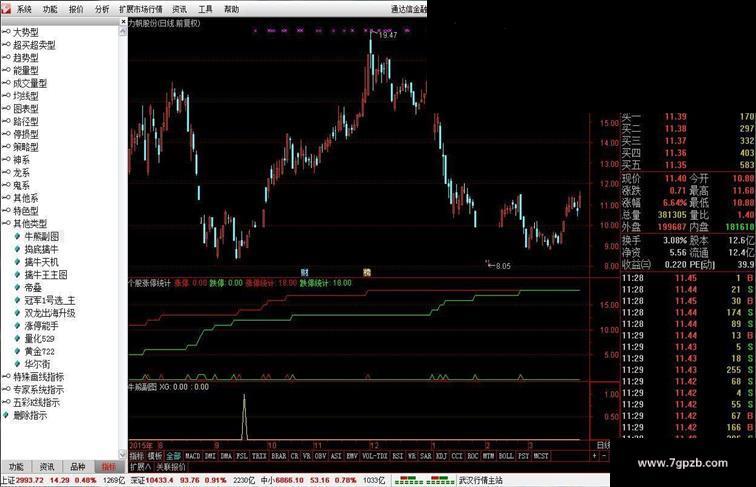
Task: Select the 帝叠 indicator diamond icon
Action: [18, 287]
